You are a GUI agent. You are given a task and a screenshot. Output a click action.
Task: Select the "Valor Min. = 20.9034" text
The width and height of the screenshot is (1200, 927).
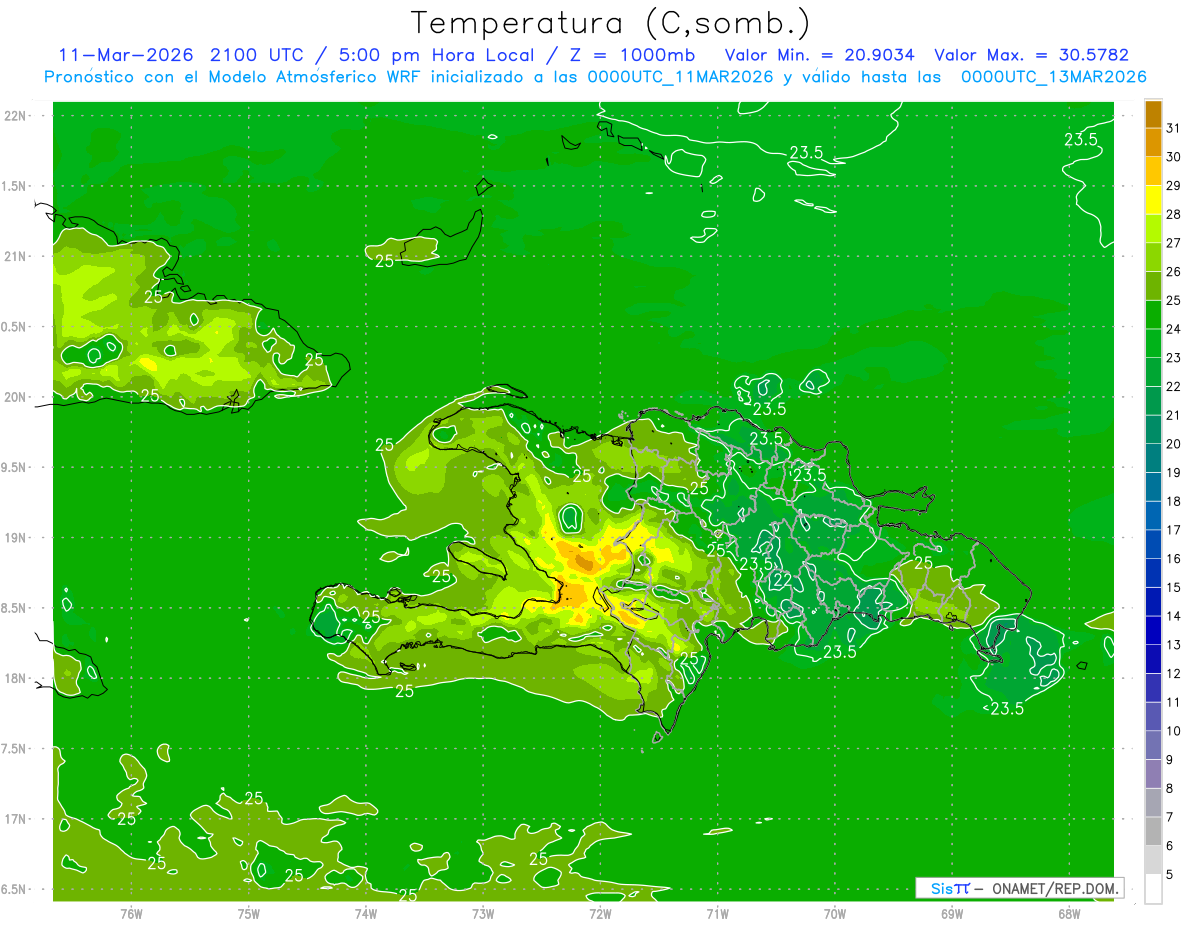click(819, 55)
